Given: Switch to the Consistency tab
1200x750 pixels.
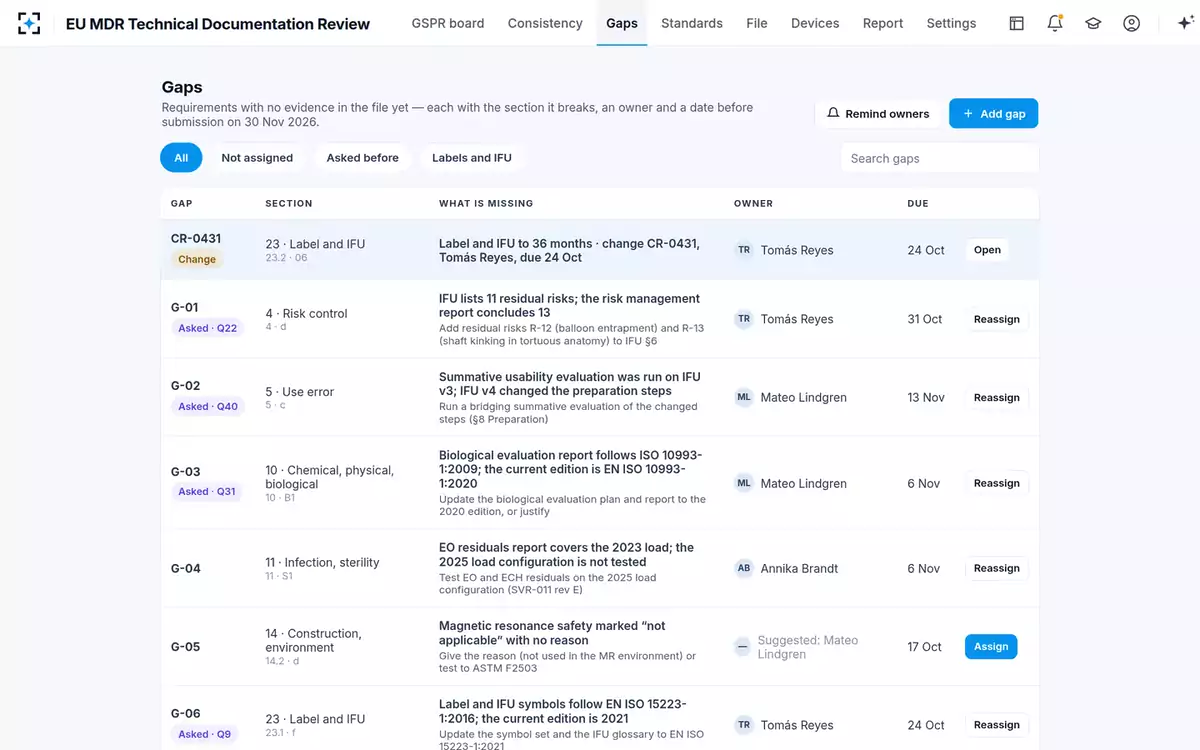Looking at the screenshot, I should click(545, 23).
